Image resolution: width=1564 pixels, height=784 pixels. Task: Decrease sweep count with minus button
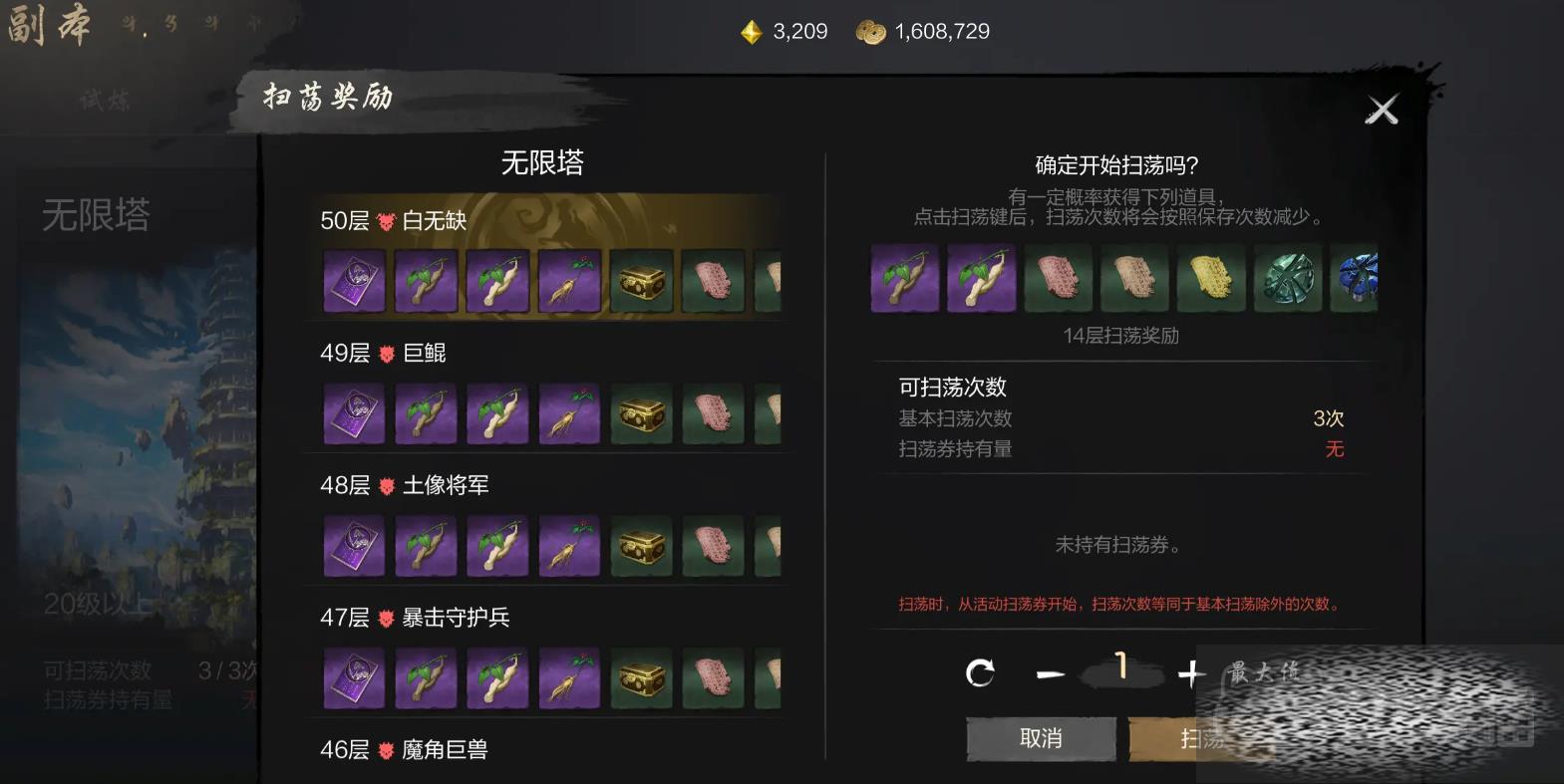click(x=1051, y=674)
